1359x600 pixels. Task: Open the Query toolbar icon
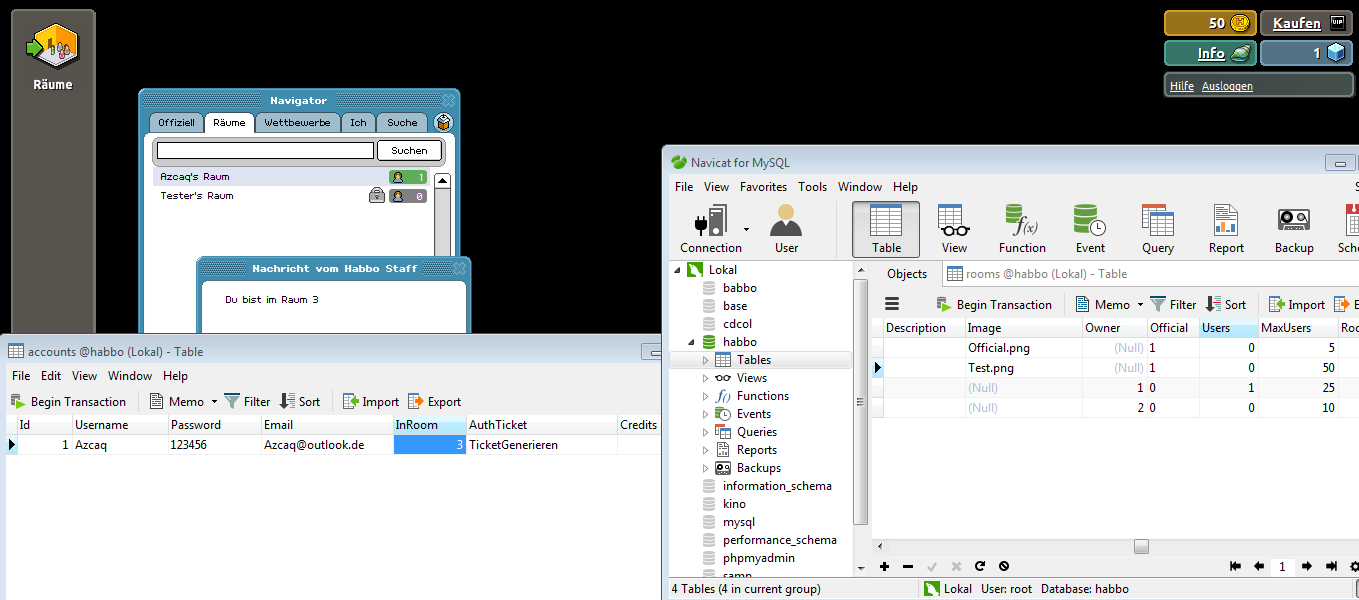(x=1158, y=229)
